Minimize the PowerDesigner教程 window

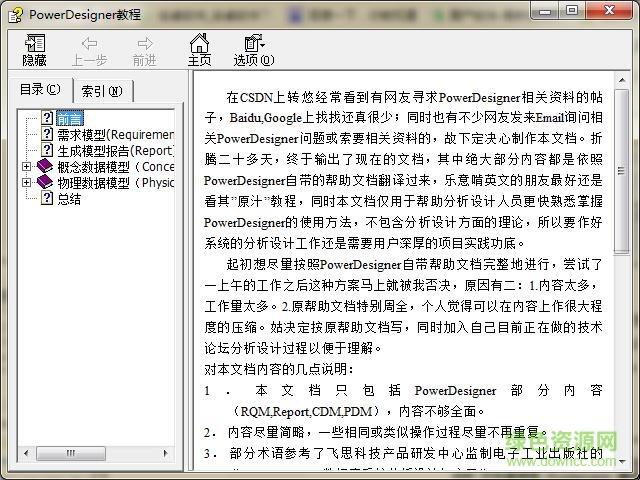(x=545, y=11)
